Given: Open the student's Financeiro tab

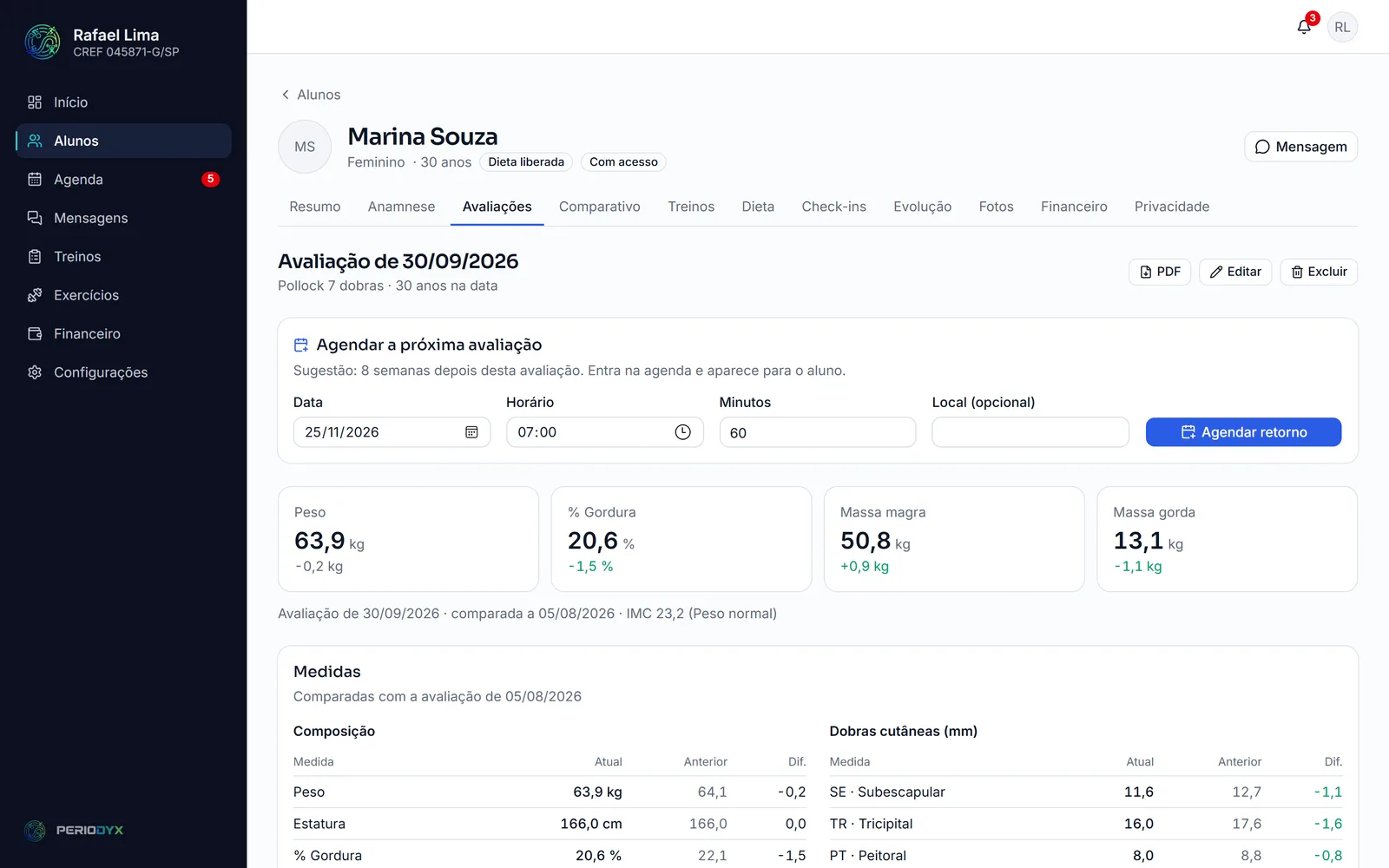Looking at the screenshot, I should 1074,207.
